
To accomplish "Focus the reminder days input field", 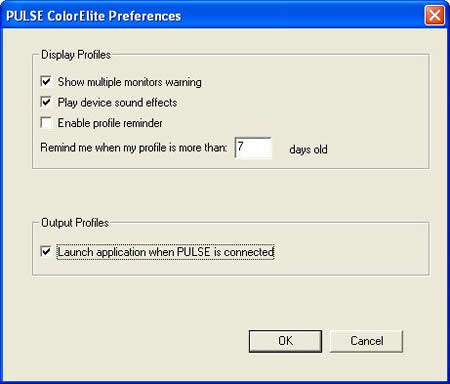I will pos(253,148).
